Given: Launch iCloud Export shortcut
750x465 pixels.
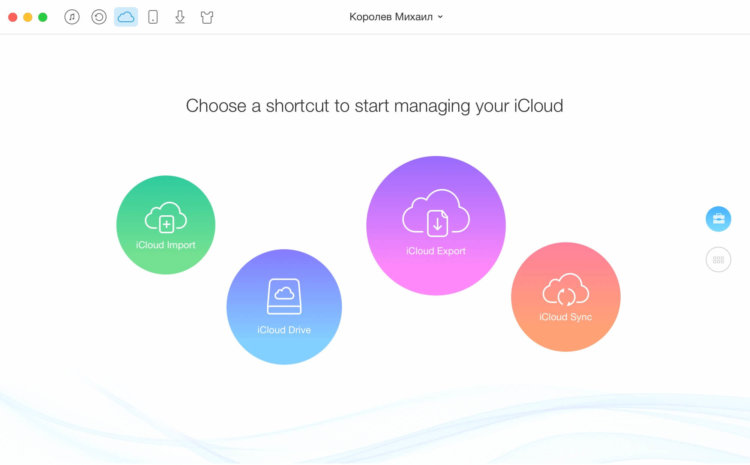Looking at the screenshot, I should [436, 225].
